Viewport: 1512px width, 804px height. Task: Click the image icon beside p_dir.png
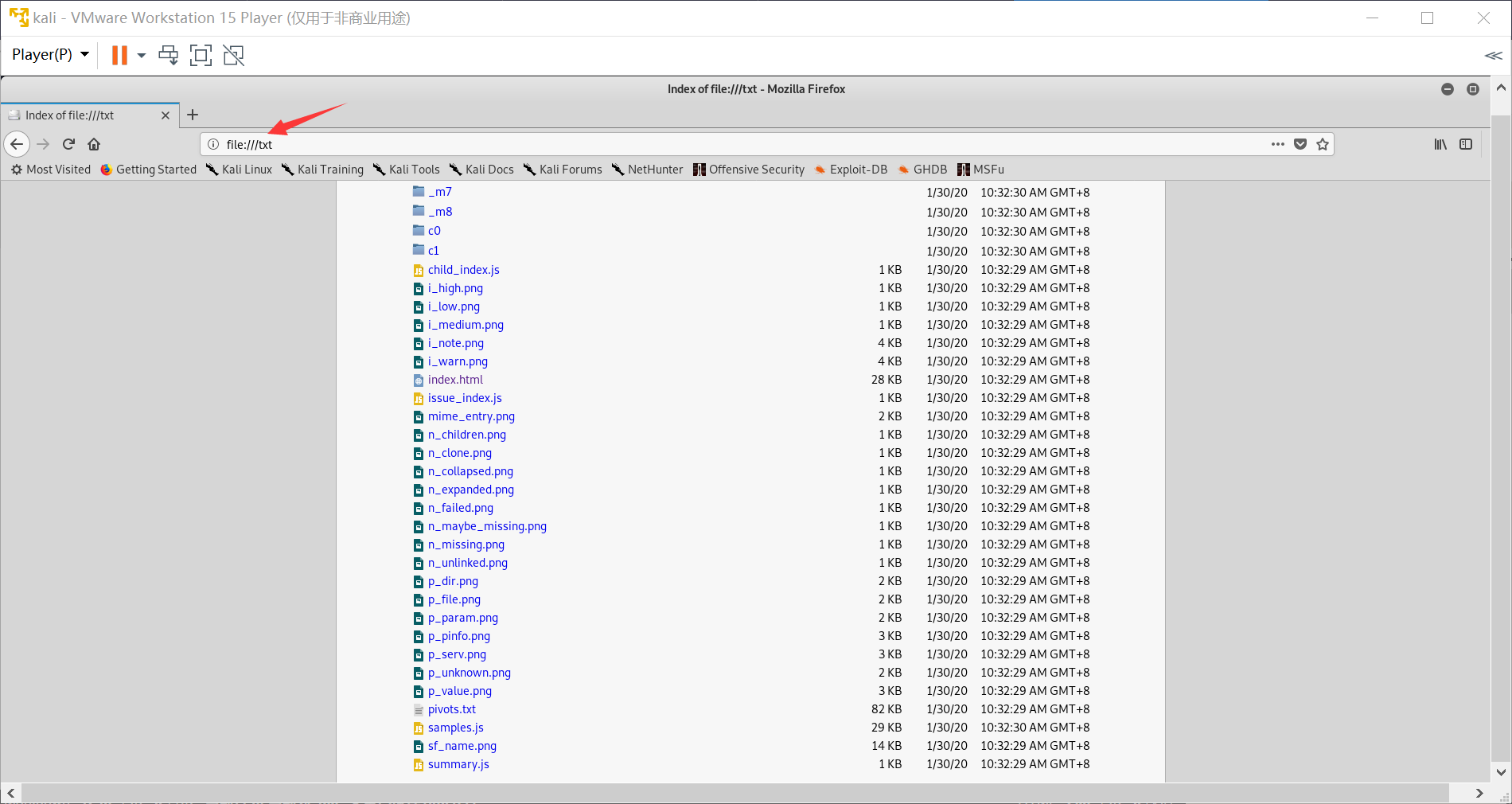point(419,581)
